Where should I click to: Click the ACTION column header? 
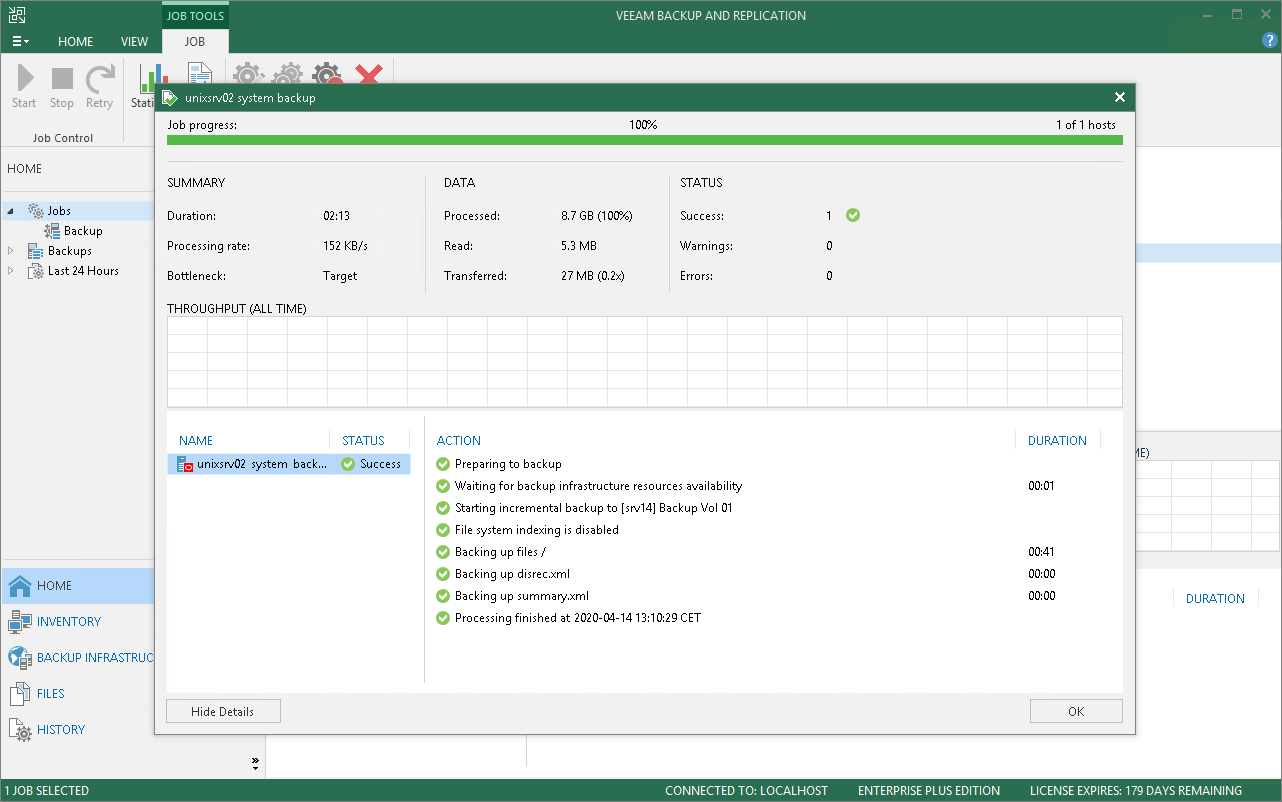coord(459,441)
